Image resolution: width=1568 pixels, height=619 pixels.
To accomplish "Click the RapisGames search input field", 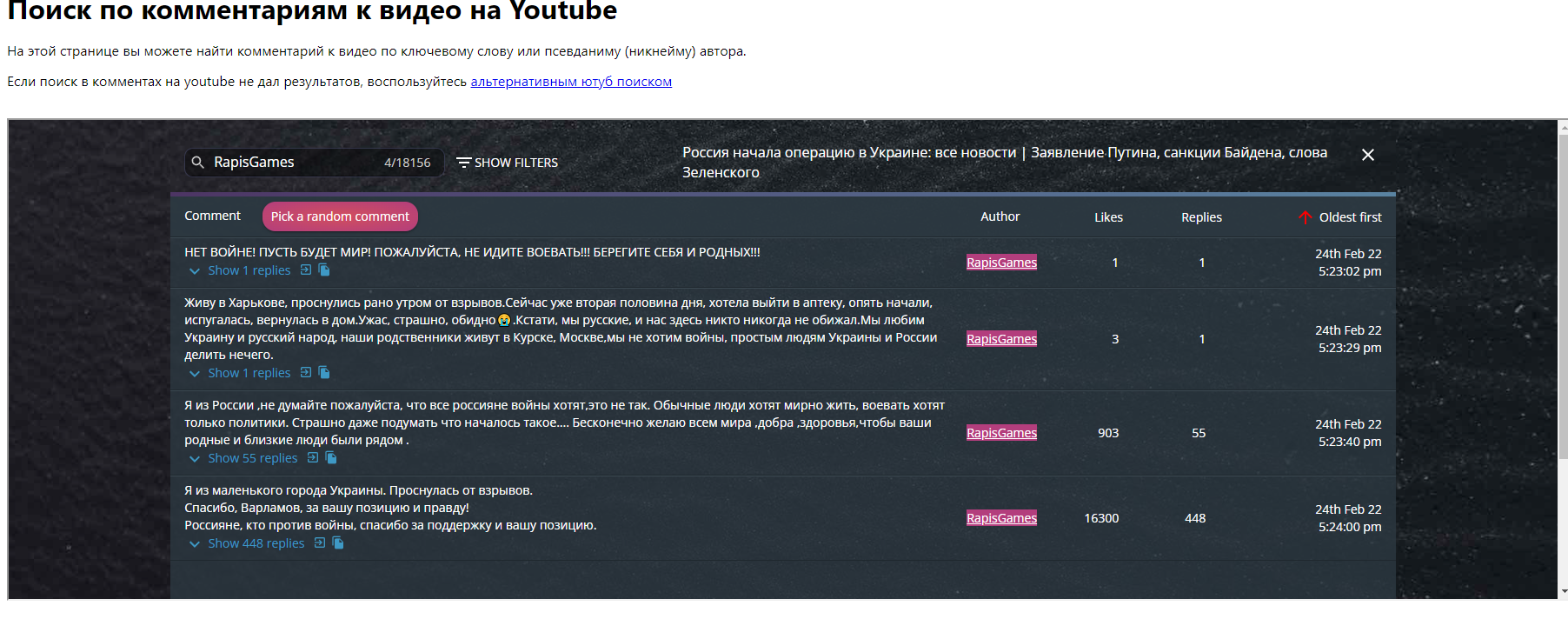I will click(x=315, y=163).
